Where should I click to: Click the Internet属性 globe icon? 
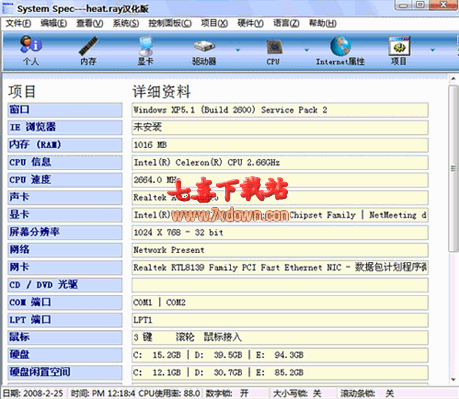point(340,50)
